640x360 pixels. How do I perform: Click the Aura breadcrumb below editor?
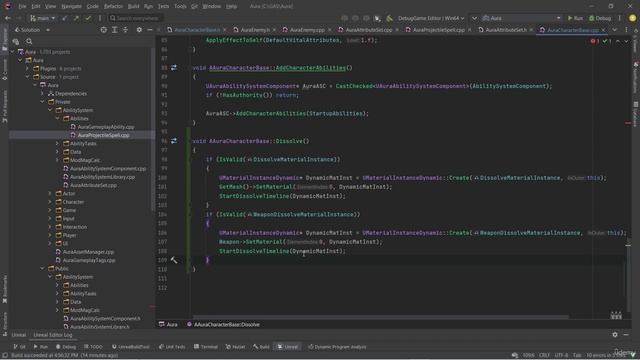tap(168, 324)
